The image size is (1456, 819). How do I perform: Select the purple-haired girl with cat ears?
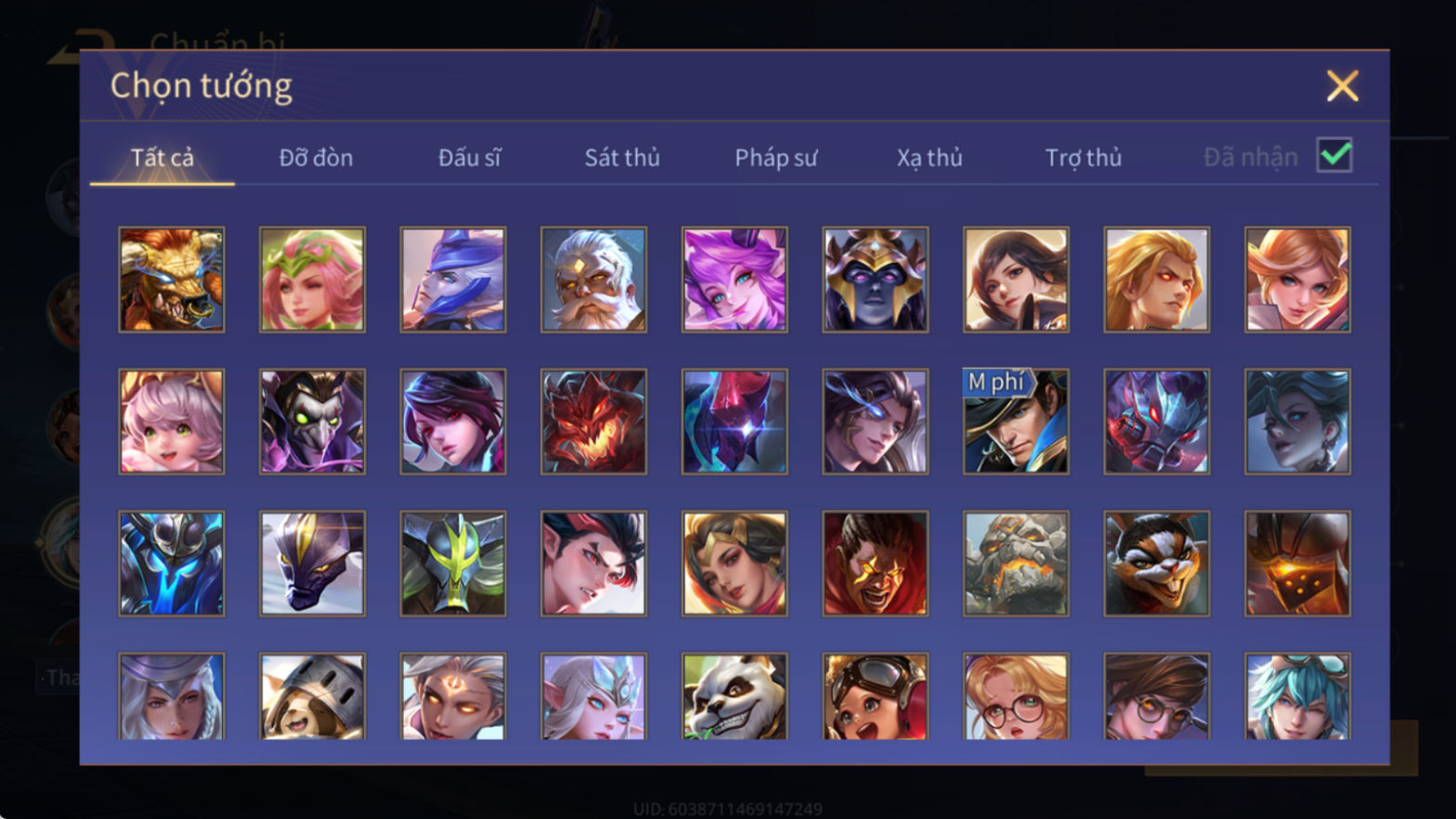[x=734, y=279]
